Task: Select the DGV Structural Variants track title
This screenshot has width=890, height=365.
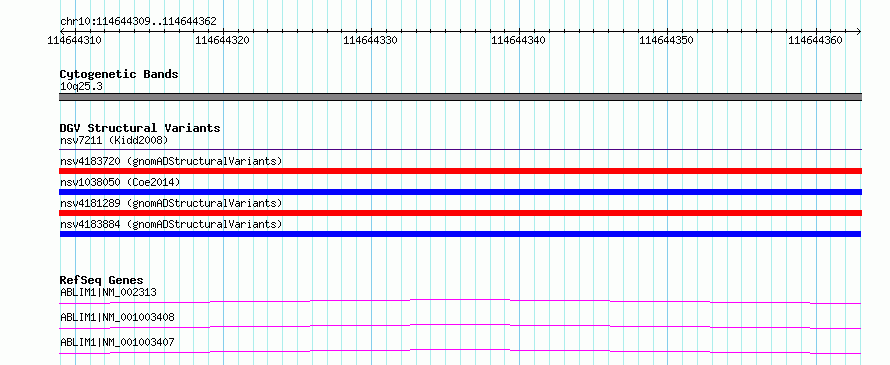Action: coord(140,128)
